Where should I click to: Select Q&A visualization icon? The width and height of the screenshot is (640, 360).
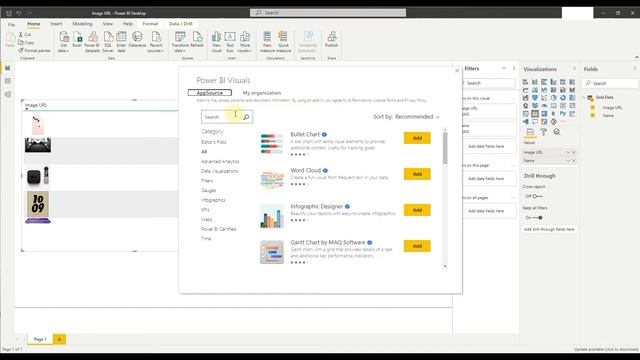tap(535, 122)
